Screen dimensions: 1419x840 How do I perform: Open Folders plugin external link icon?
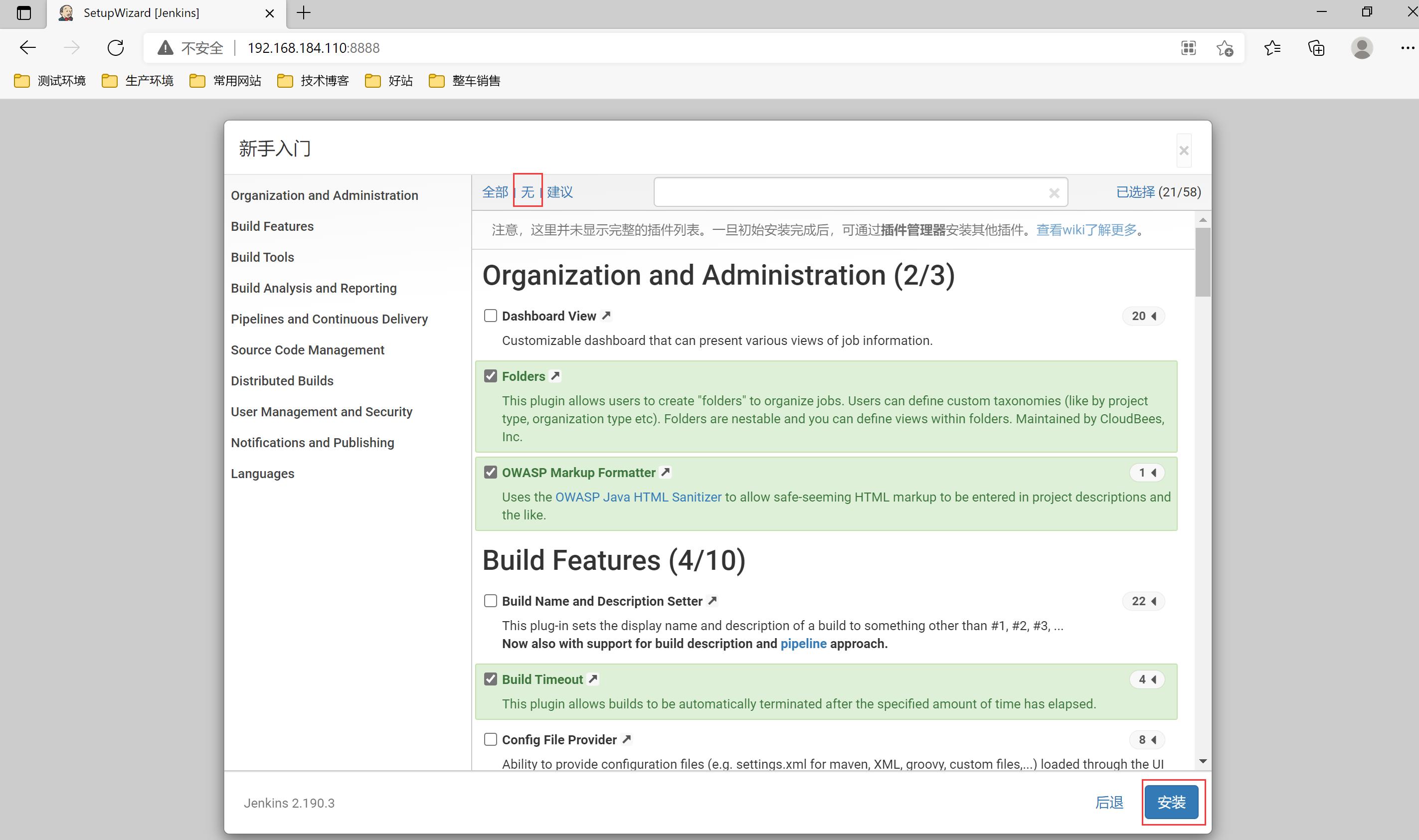[x=555, y=376]
